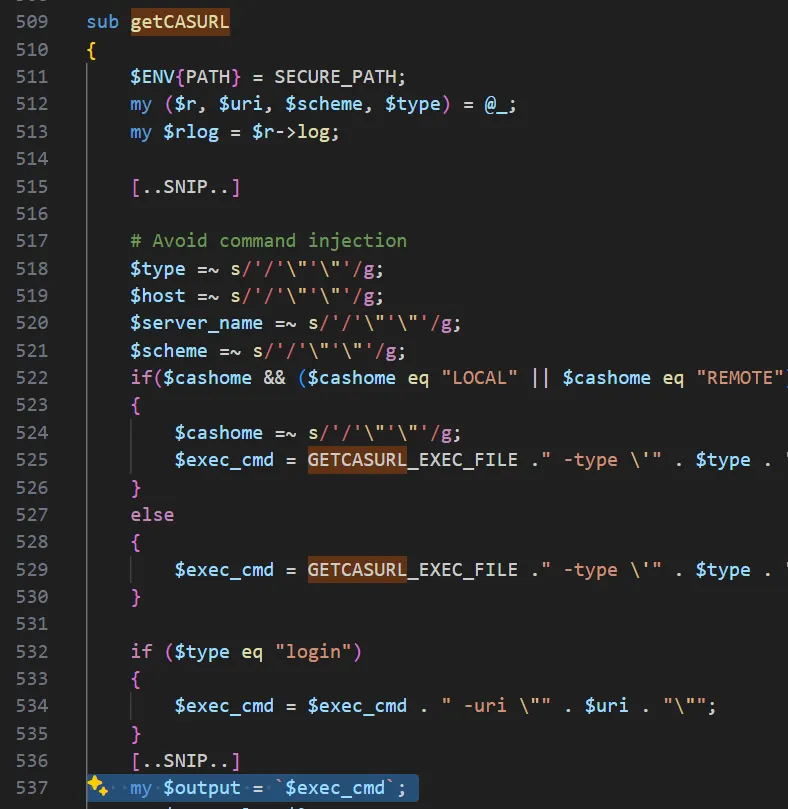Click the $server_name variable on line 520
788x809 pixels.
pyautogui.click(x=196, y=323)
